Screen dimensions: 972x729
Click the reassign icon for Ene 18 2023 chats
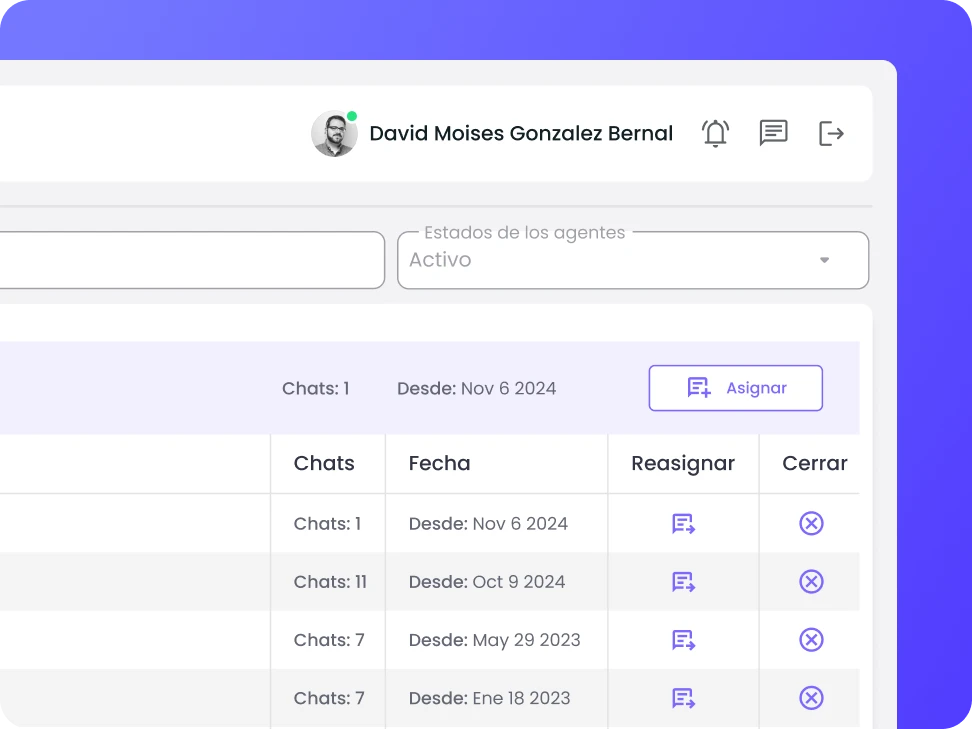click(x=683, y=698)
